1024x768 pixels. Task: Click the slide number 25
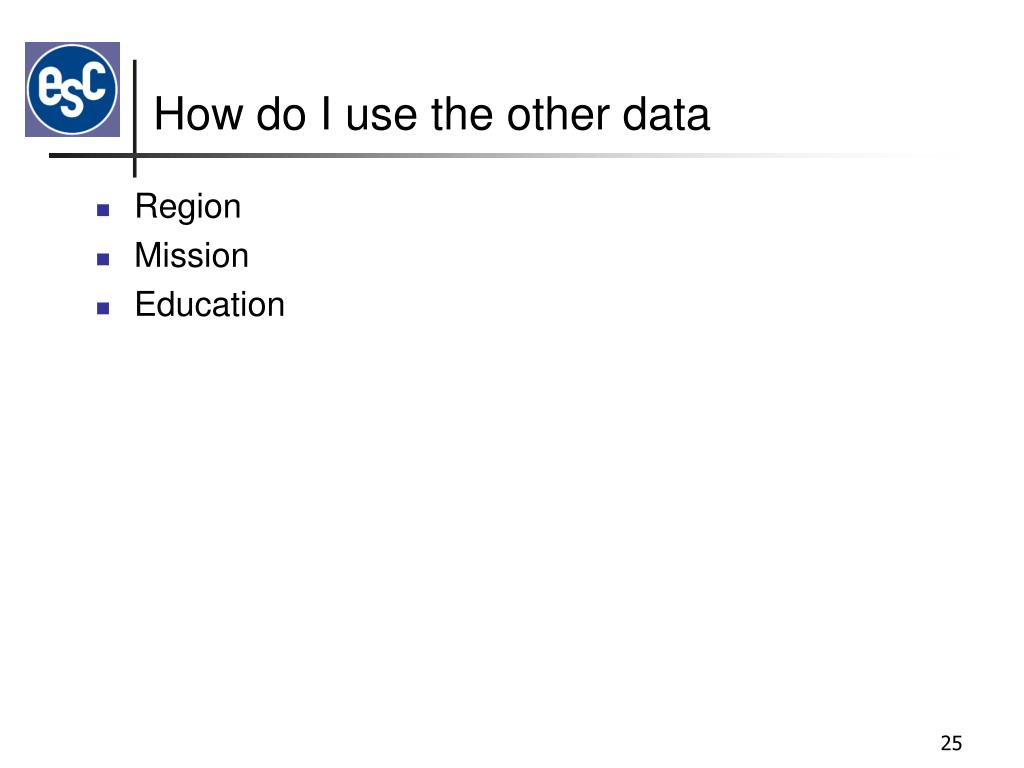pyautogui.click(x=952, y=743)
